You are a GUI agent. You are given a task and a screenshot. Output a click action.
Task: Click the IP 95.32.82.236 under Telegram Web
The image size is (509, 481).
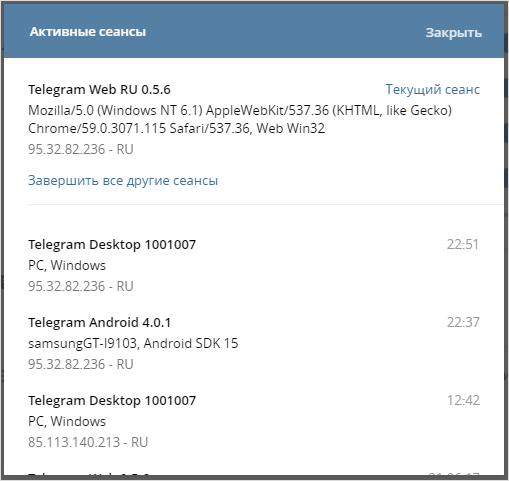point(81,149)
